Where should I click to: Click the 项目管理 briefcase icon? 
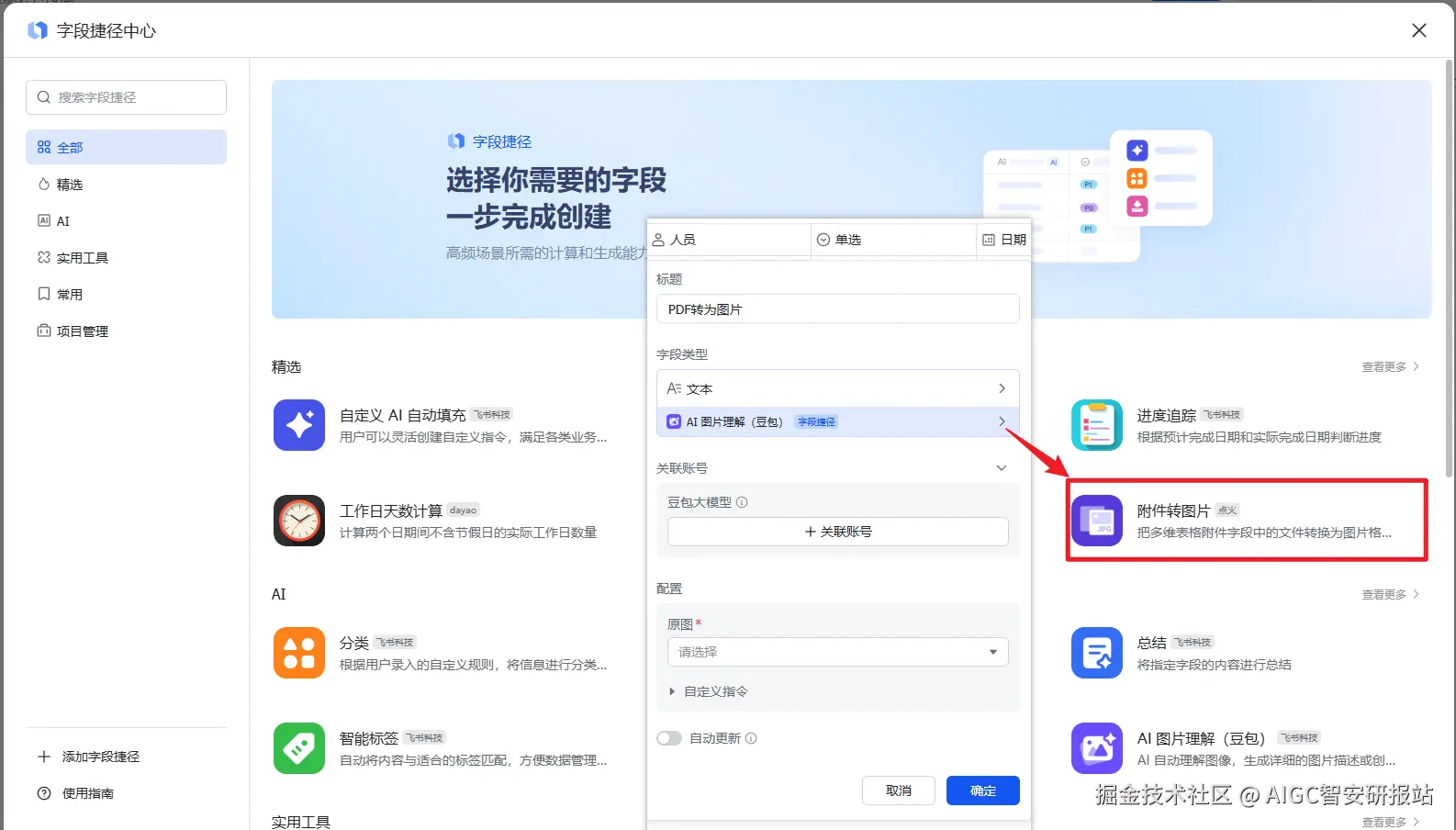click(x=44, y=331)
